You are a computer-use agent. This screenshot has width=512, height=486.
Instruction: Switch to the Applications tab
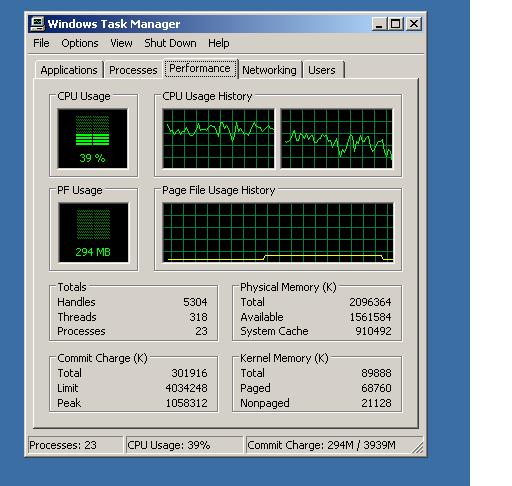click(69, 70)
